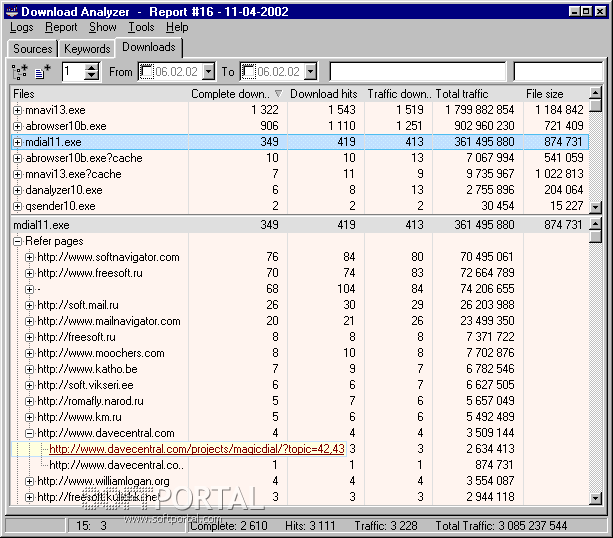Expand the mnavi13.exe file row
The height and width of the screenshot is (538, 613).
[x=17, y=110]
